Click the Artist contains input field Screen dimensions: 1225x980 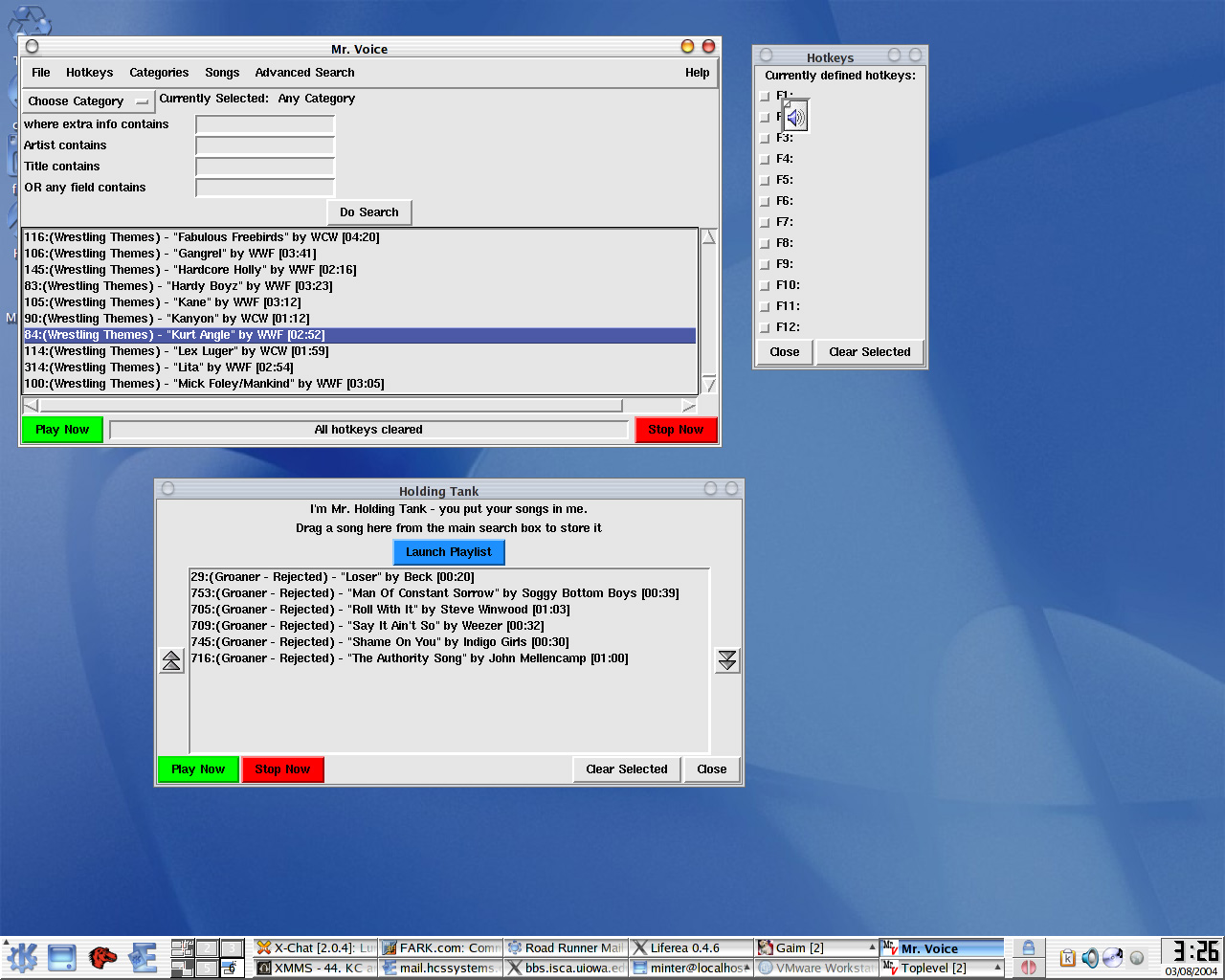click(265, 145)
